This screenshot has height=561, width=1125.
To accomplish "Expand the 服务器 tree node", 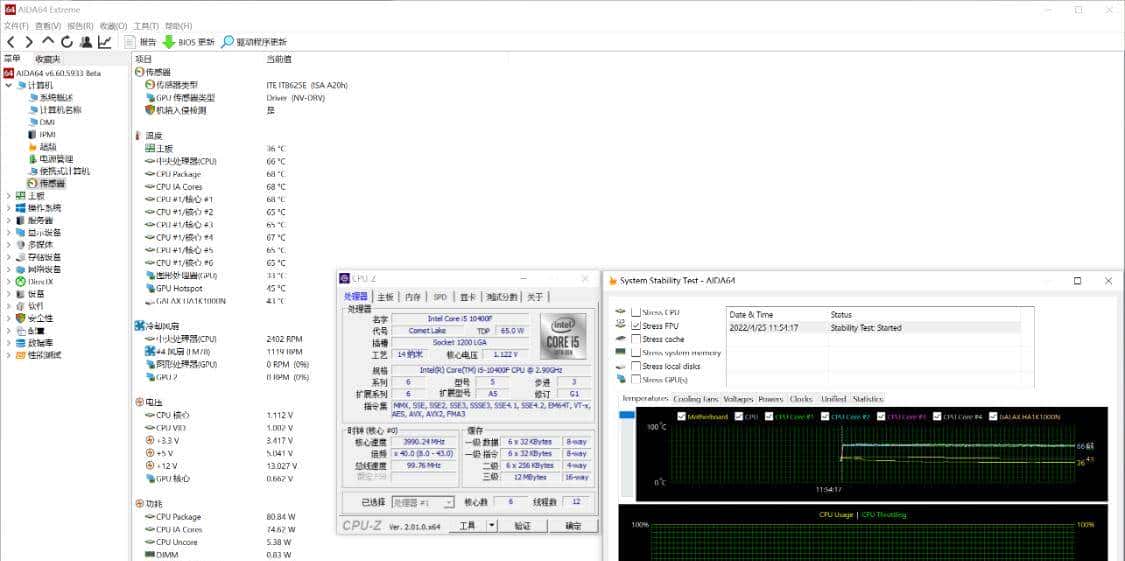I will pyautogui.click(x=9, y=220).
